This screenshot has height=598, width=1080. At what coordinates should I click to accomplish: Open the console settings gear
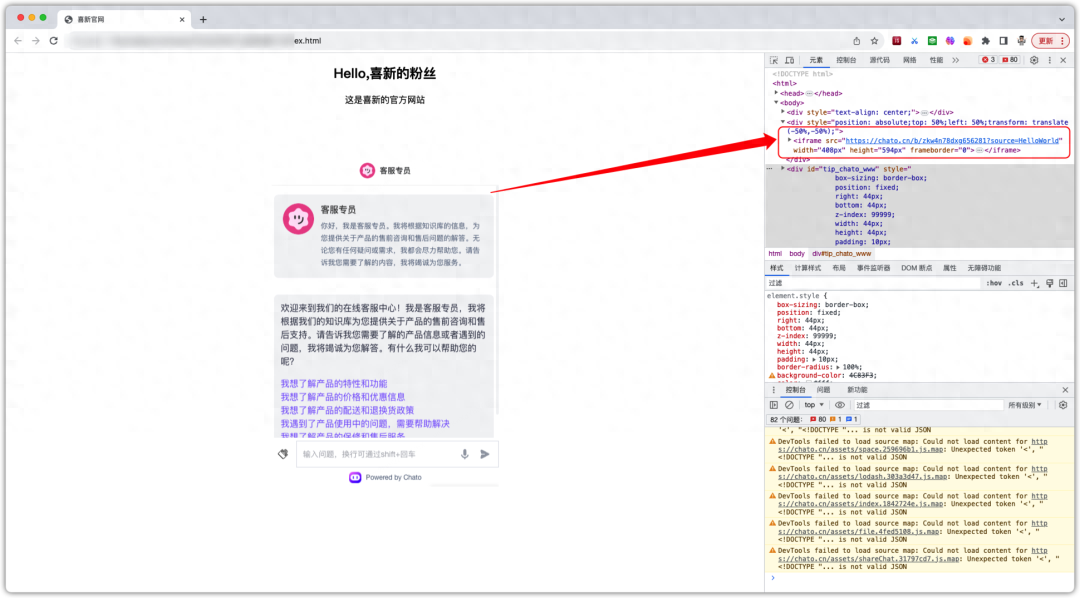tap(1063, 405)
